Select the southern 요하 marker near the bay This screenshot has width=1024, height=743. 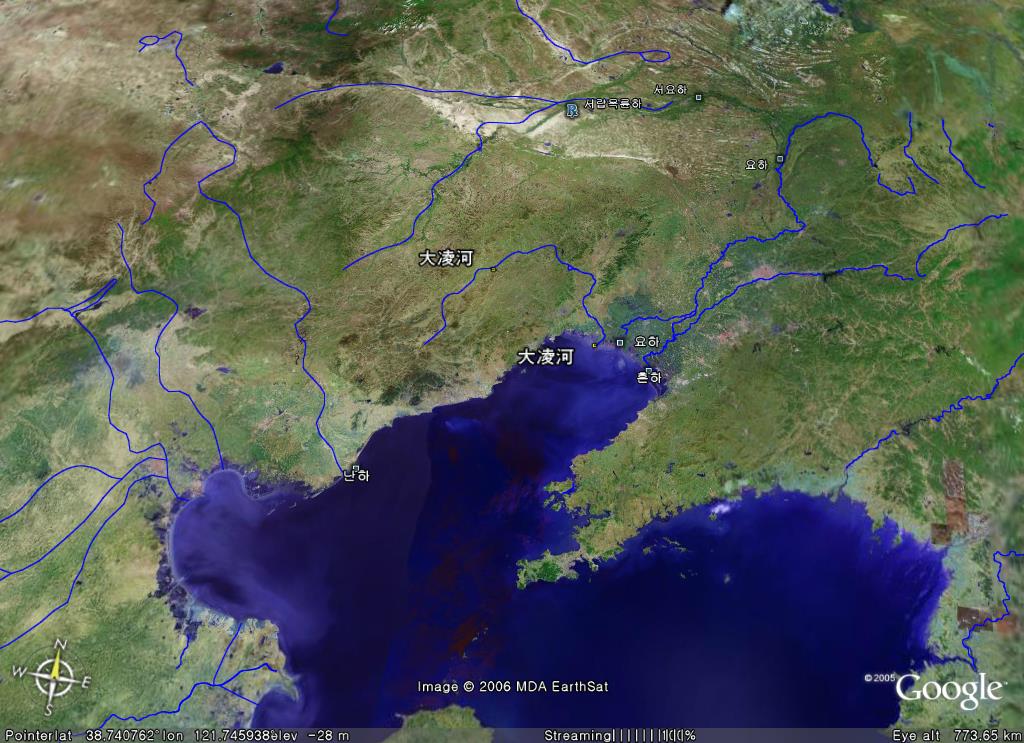pyautogui.click(x=620, y=342)
